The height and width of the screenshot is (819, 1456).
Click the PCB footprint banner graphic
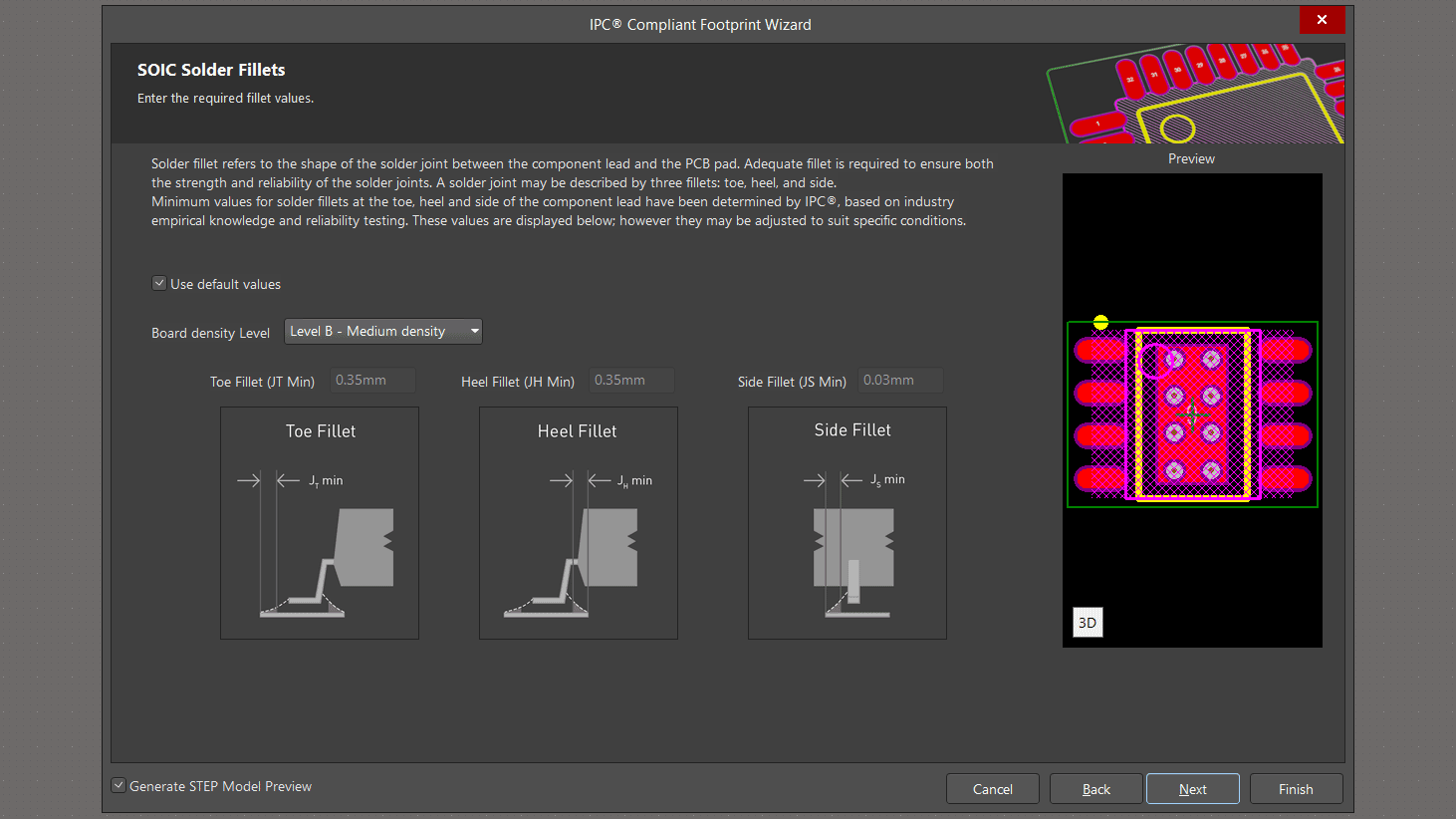(1195, 94)
